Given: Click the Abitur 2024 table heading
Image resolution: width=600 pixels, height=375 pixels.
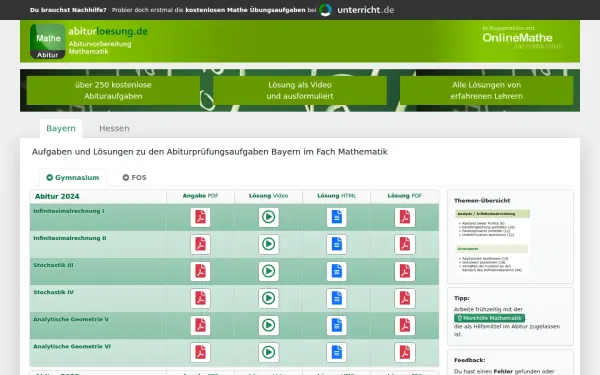Looking at the screenshot, I should pos(57,196).
